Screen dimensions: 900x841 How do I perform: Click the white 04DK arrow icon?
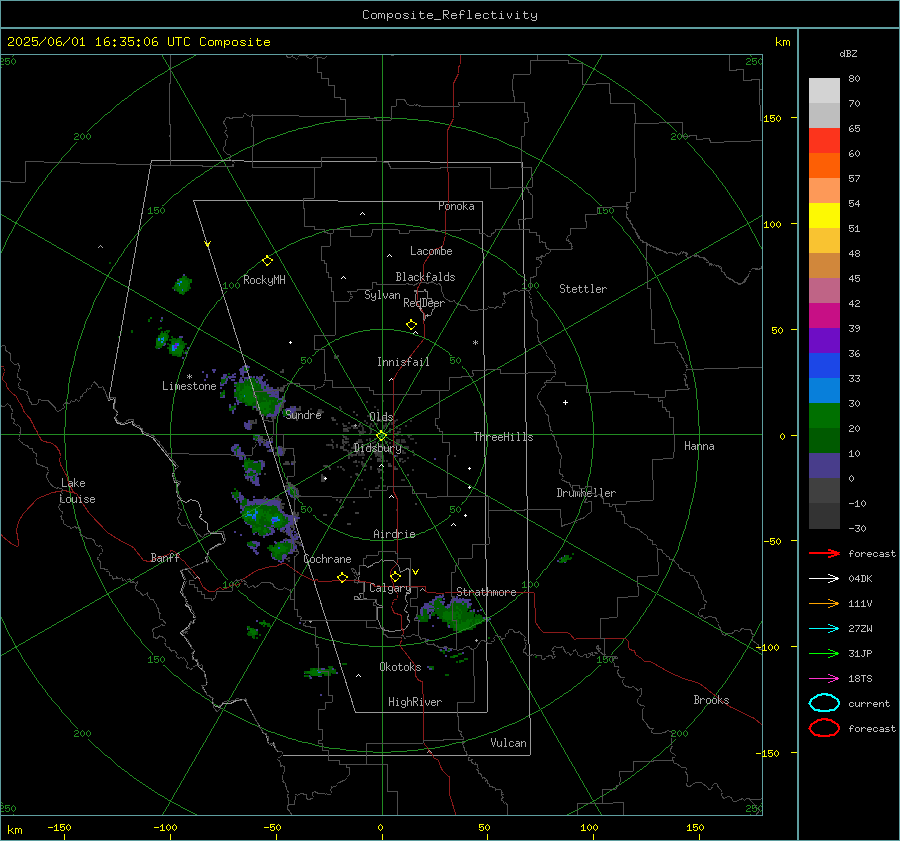pos(824,578)
